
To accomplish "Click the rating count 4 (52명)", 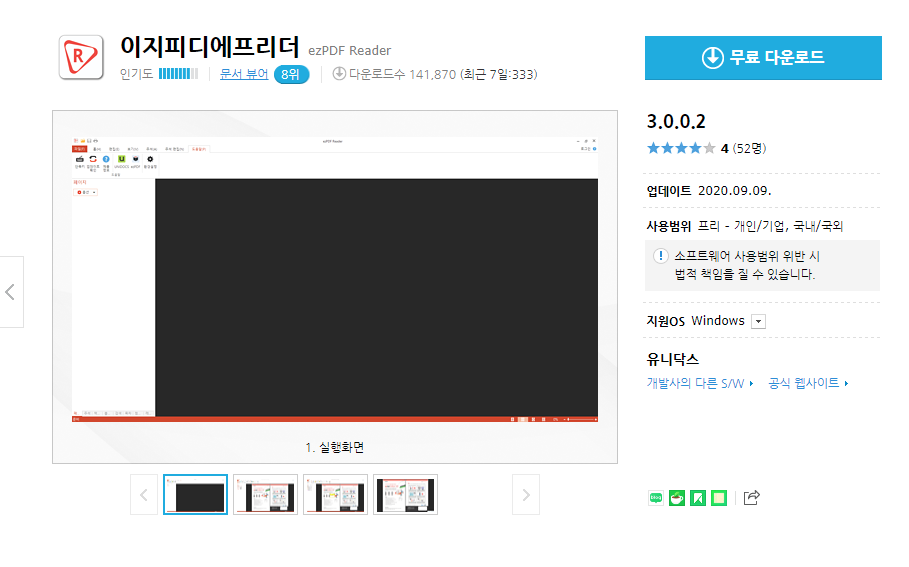I will (x=744, y=148).
